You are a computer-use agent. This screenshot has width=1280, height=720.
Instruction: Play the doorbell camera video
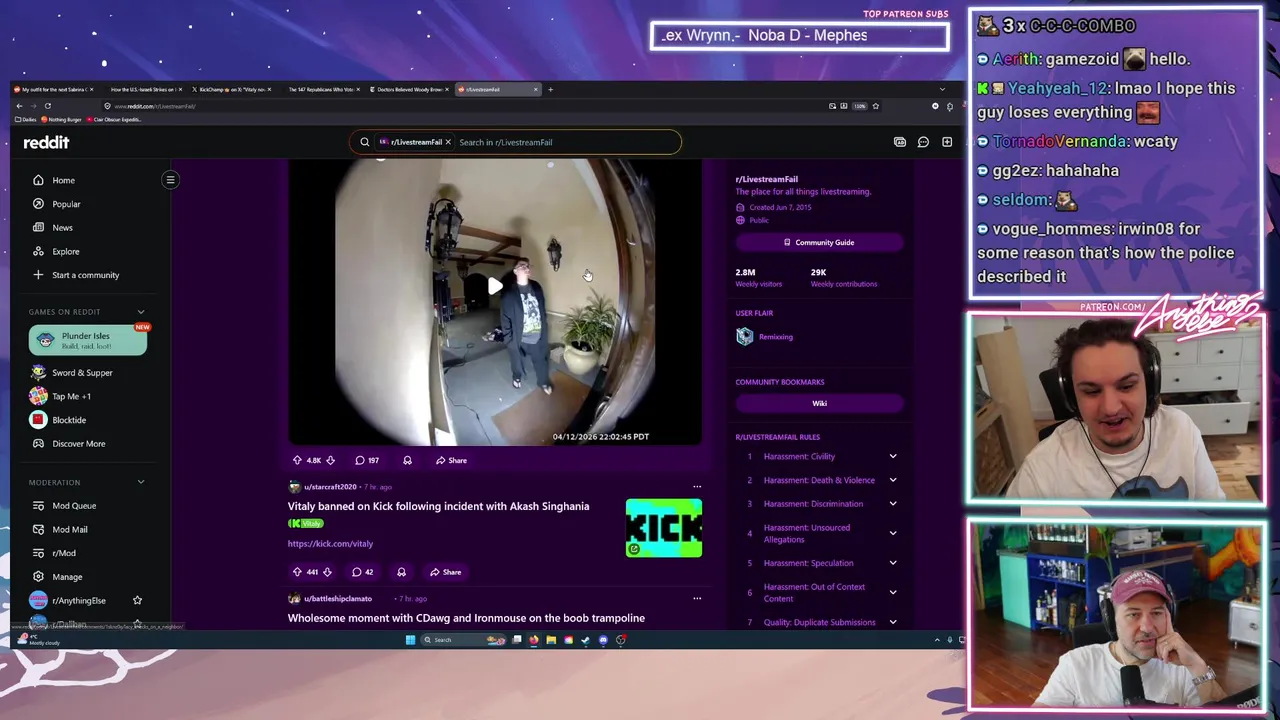coord(495,287)
